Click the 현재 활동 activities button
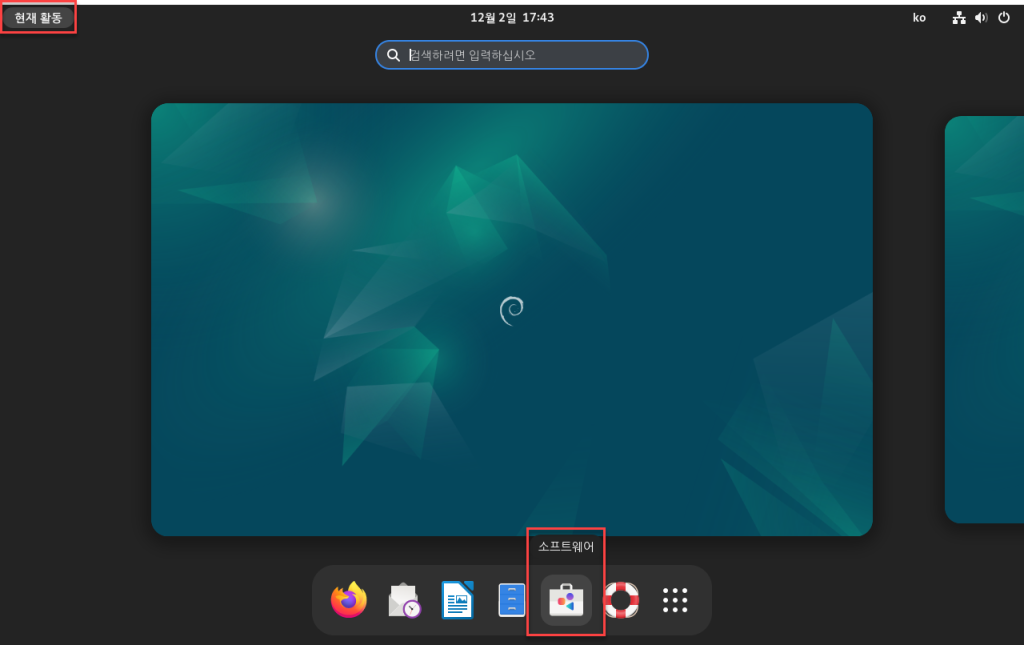 (38, 18)
